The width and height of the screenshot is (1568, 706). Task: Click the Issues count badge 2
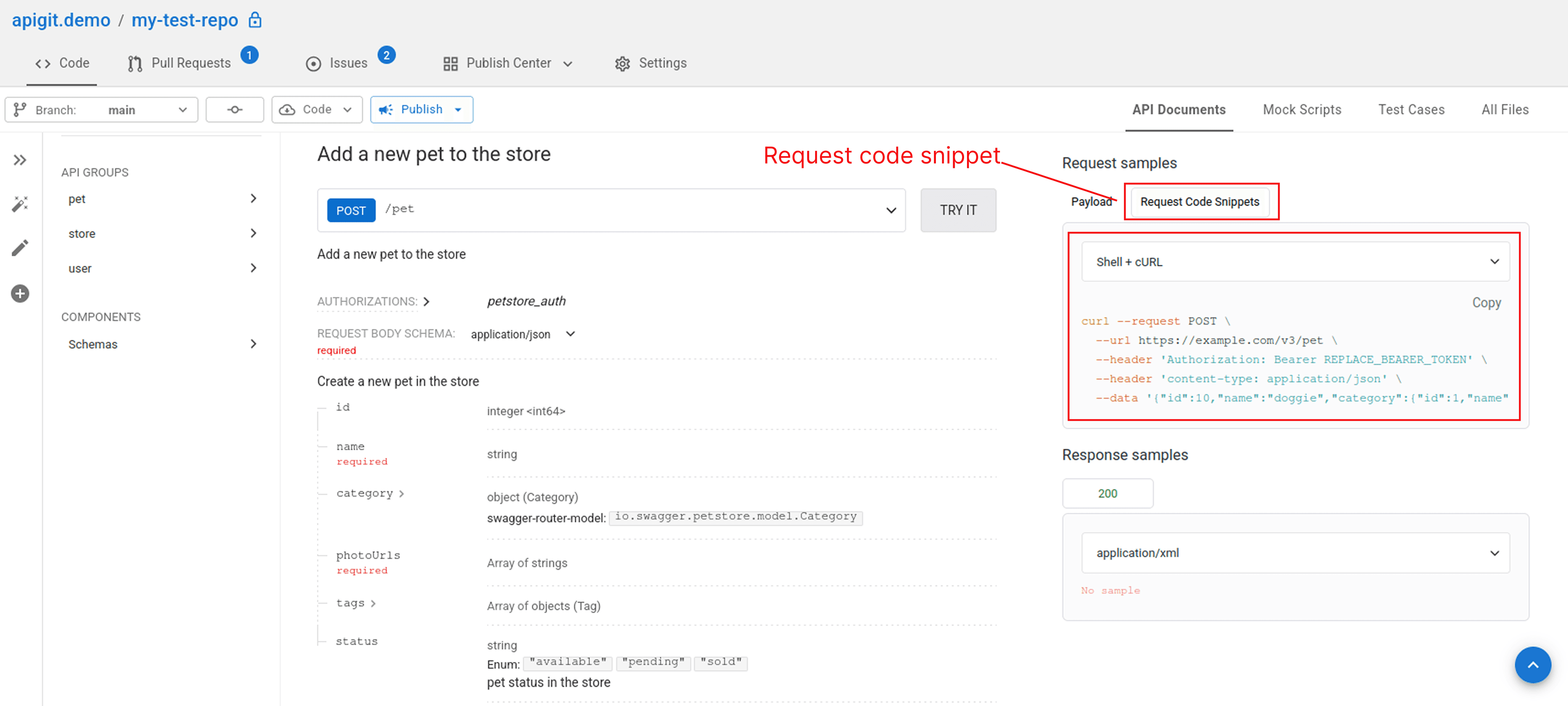click(x=387, y=55)
